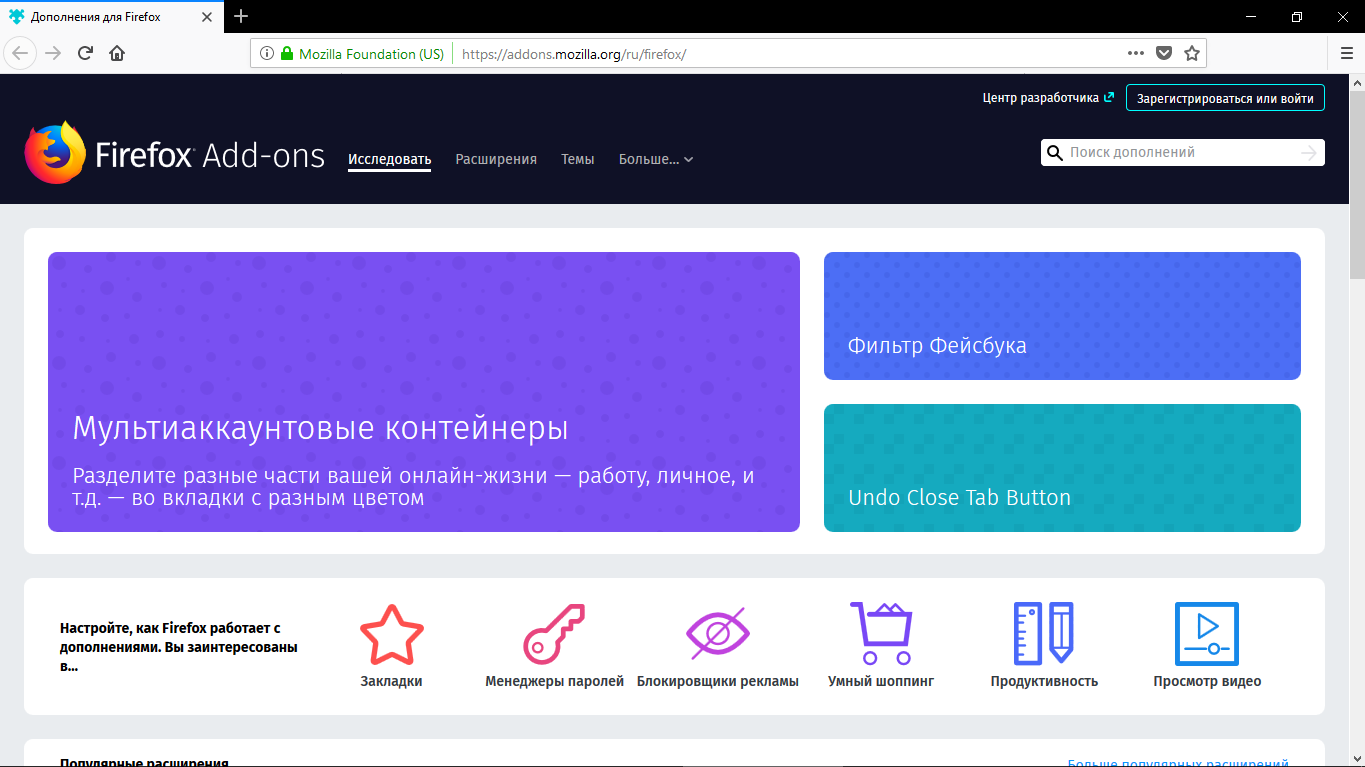Screen dimensions: 1365x767
Task: Click the Просмотр видео label
Action: [x=1207, y=681]
